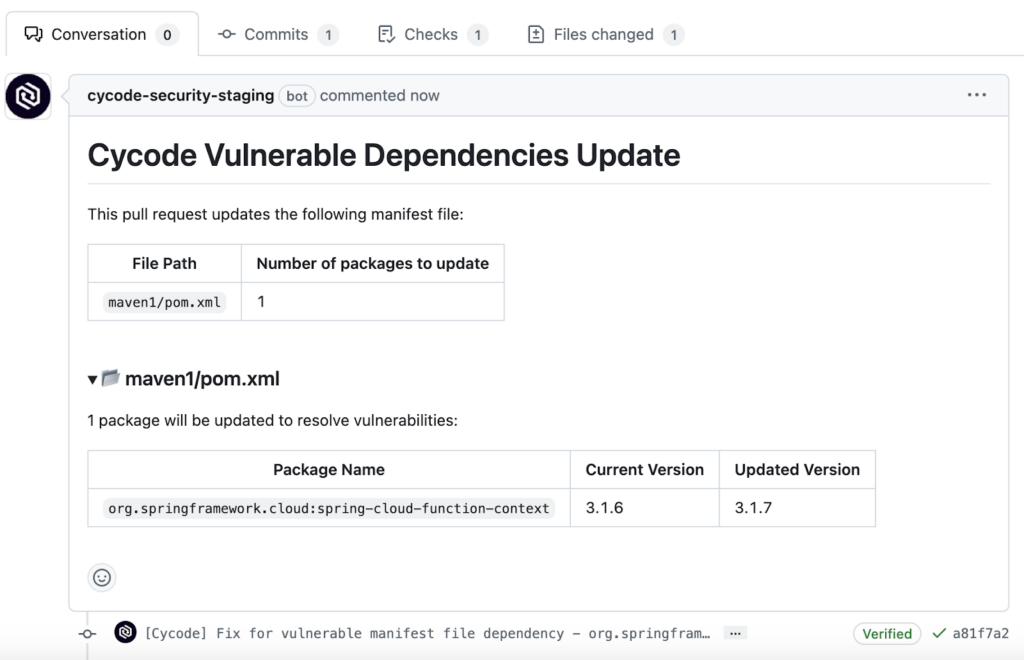View check status via the green checkmark
Screen dimensions: 1024x660
[x=939, y=633]
